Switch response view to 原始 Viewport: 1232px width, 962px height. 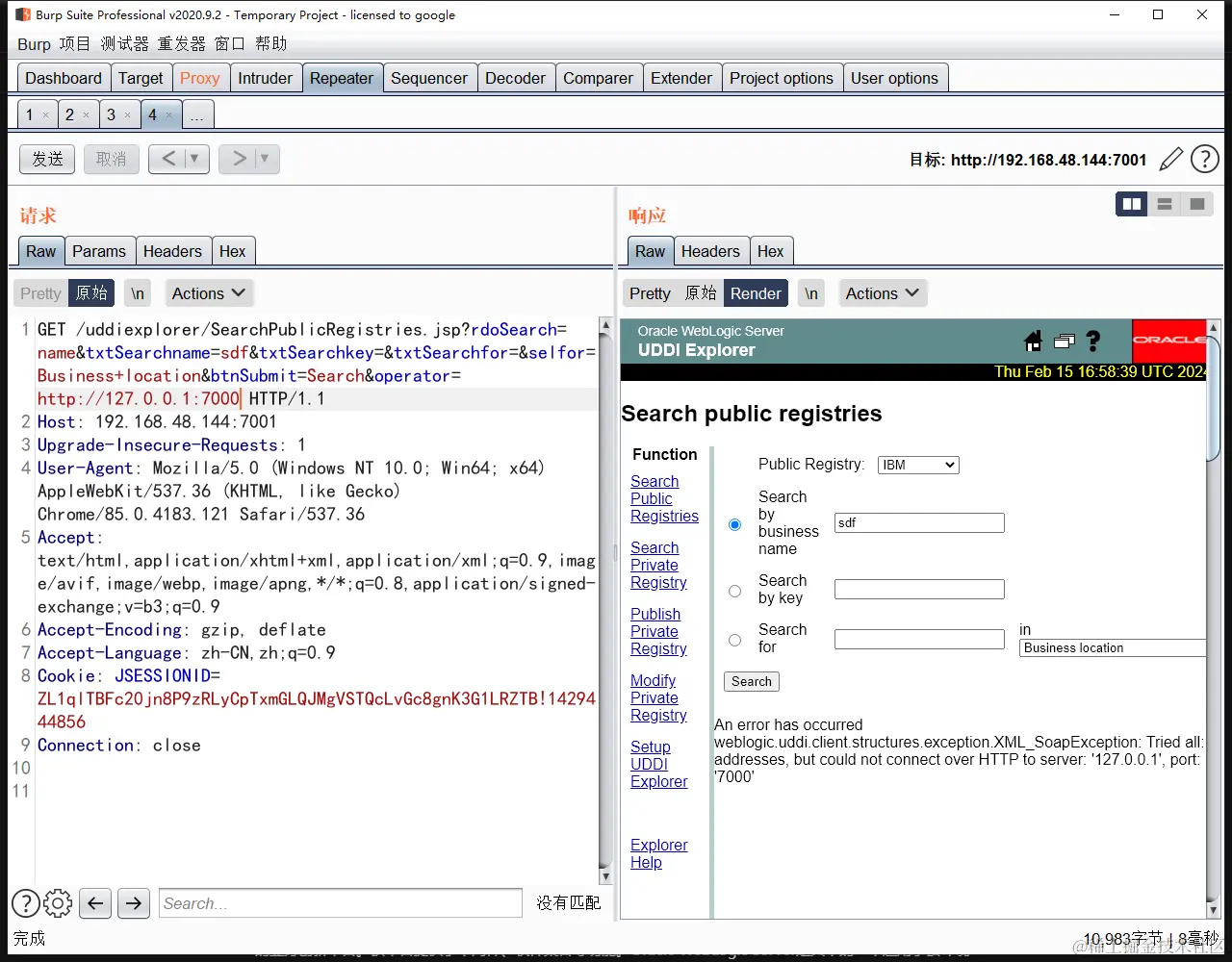point(701,293)
